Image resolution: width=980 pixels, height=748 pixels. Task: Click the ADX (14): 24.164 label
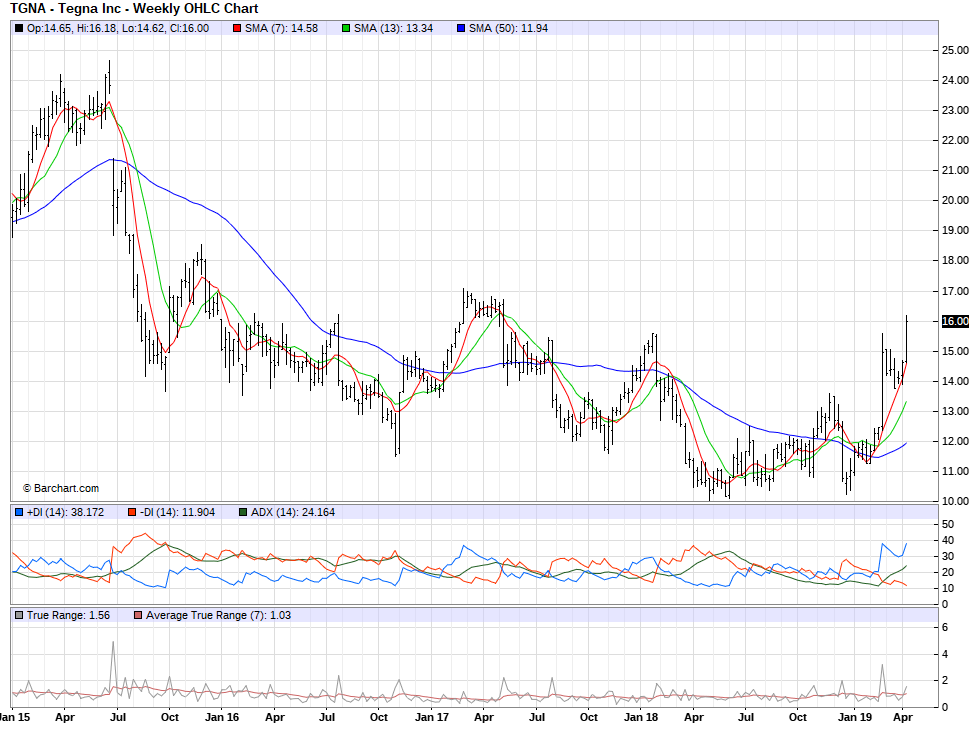pos(293,512)
